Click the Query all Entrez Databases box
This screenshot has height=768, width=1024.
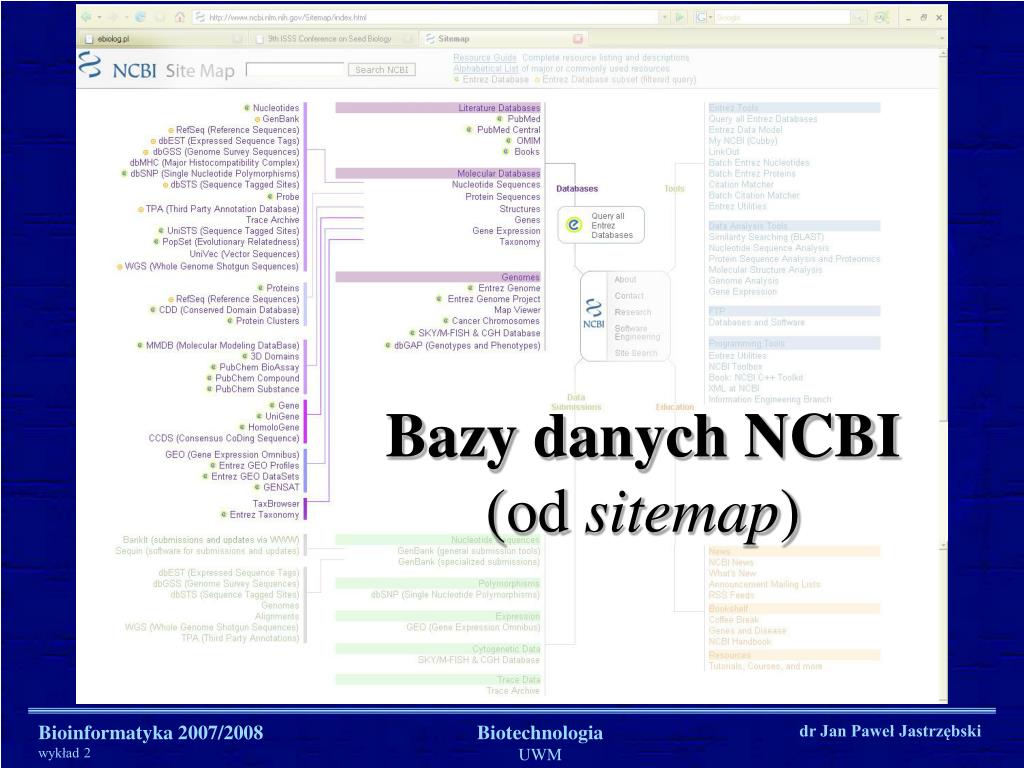[601, 225]
